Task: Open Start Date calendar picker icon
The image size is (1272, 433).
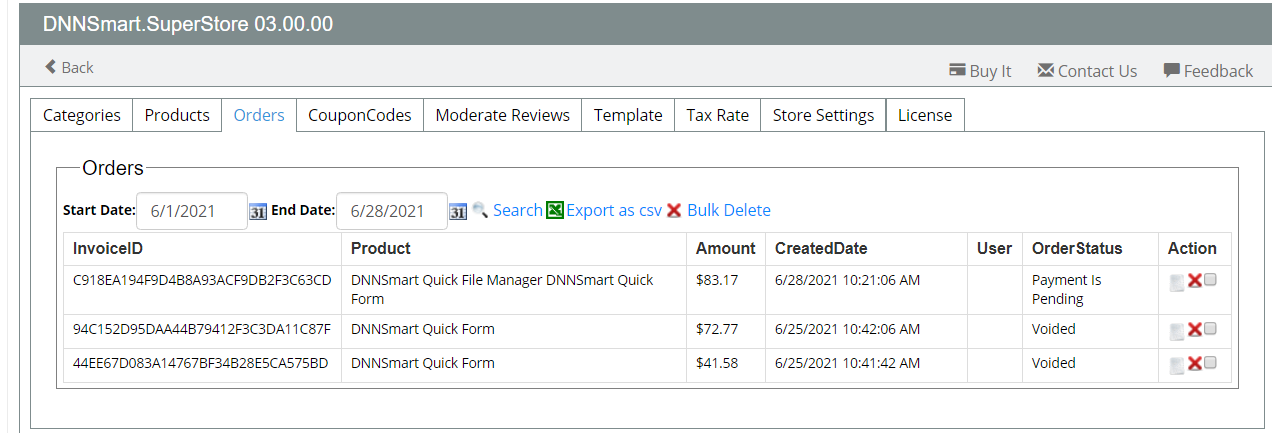Action: [258, 211]
